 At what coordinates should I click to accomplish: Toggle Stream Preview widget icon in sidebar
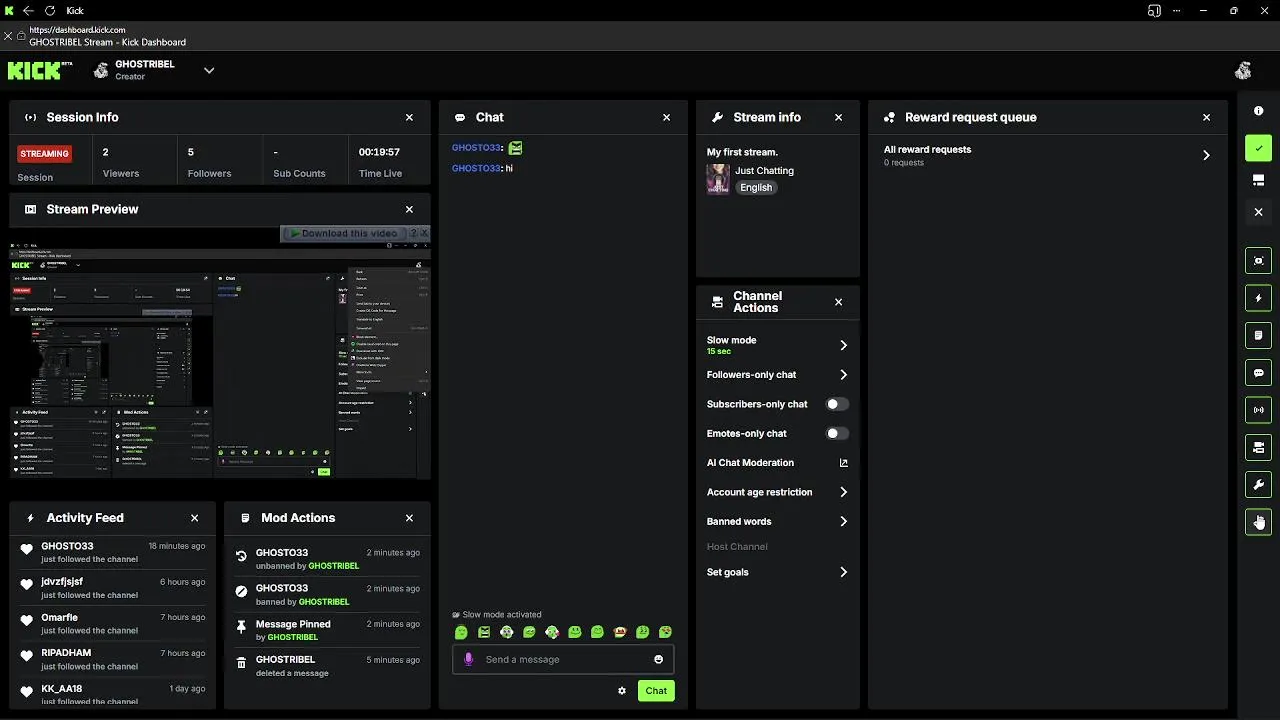[x=1258, y=260]
